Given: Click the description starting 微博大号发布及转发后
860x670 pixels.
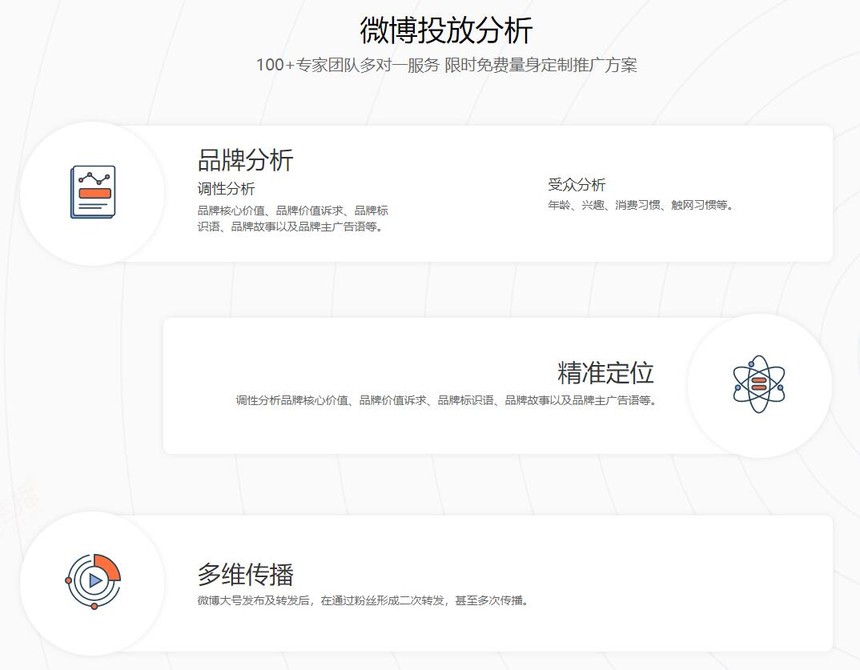Looking at the screenshot, I should click(x=363, y=600).
